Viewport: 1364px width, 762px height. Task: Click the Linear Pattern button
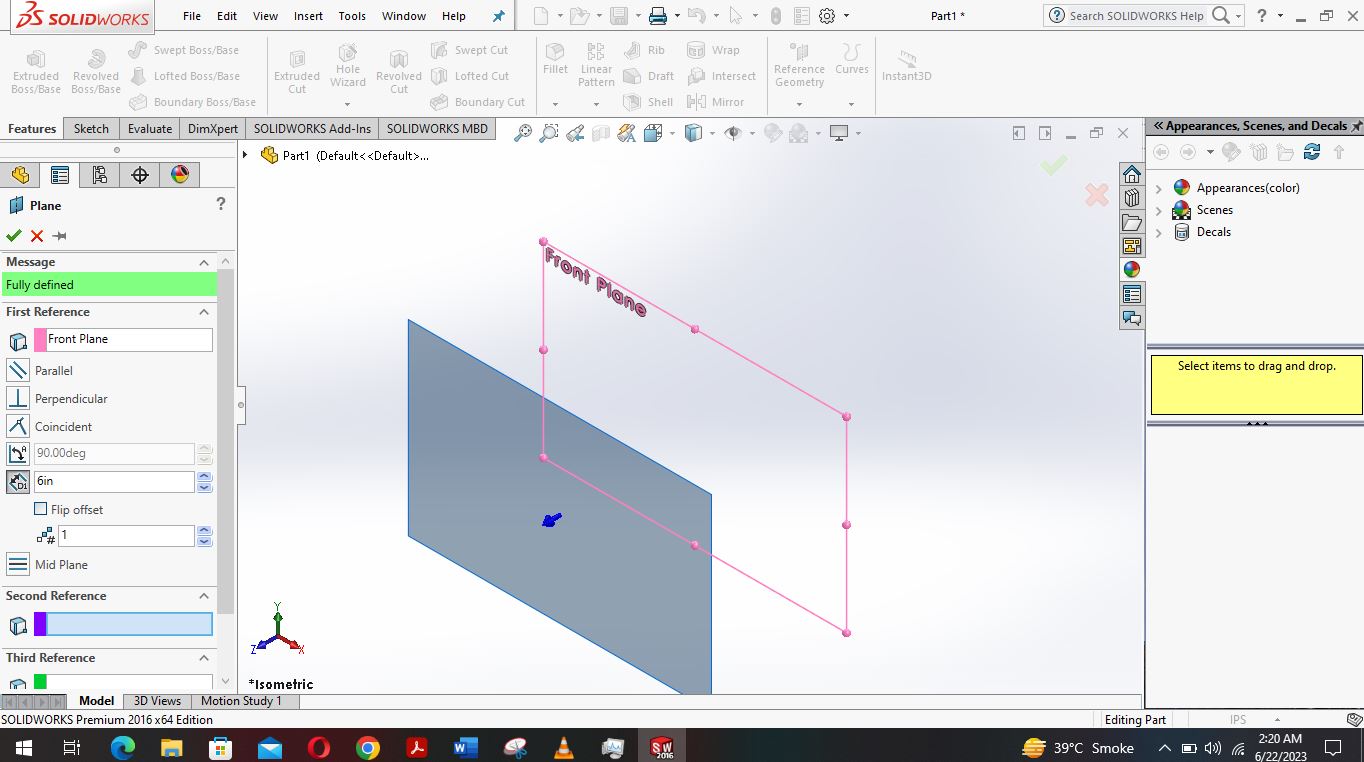(x=596, y=65)
